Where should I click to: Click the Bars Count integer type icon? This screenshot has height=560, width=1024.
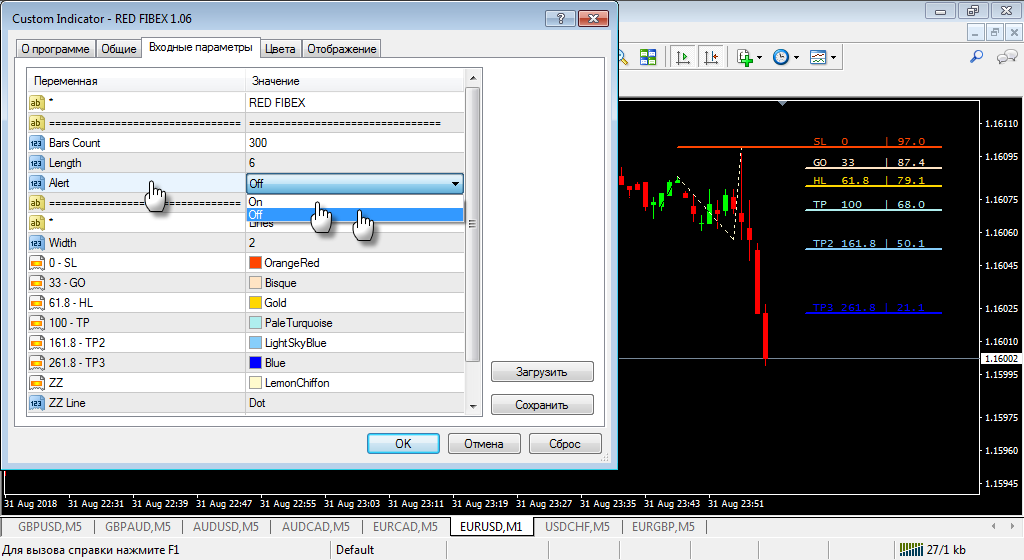pos(37,143)
